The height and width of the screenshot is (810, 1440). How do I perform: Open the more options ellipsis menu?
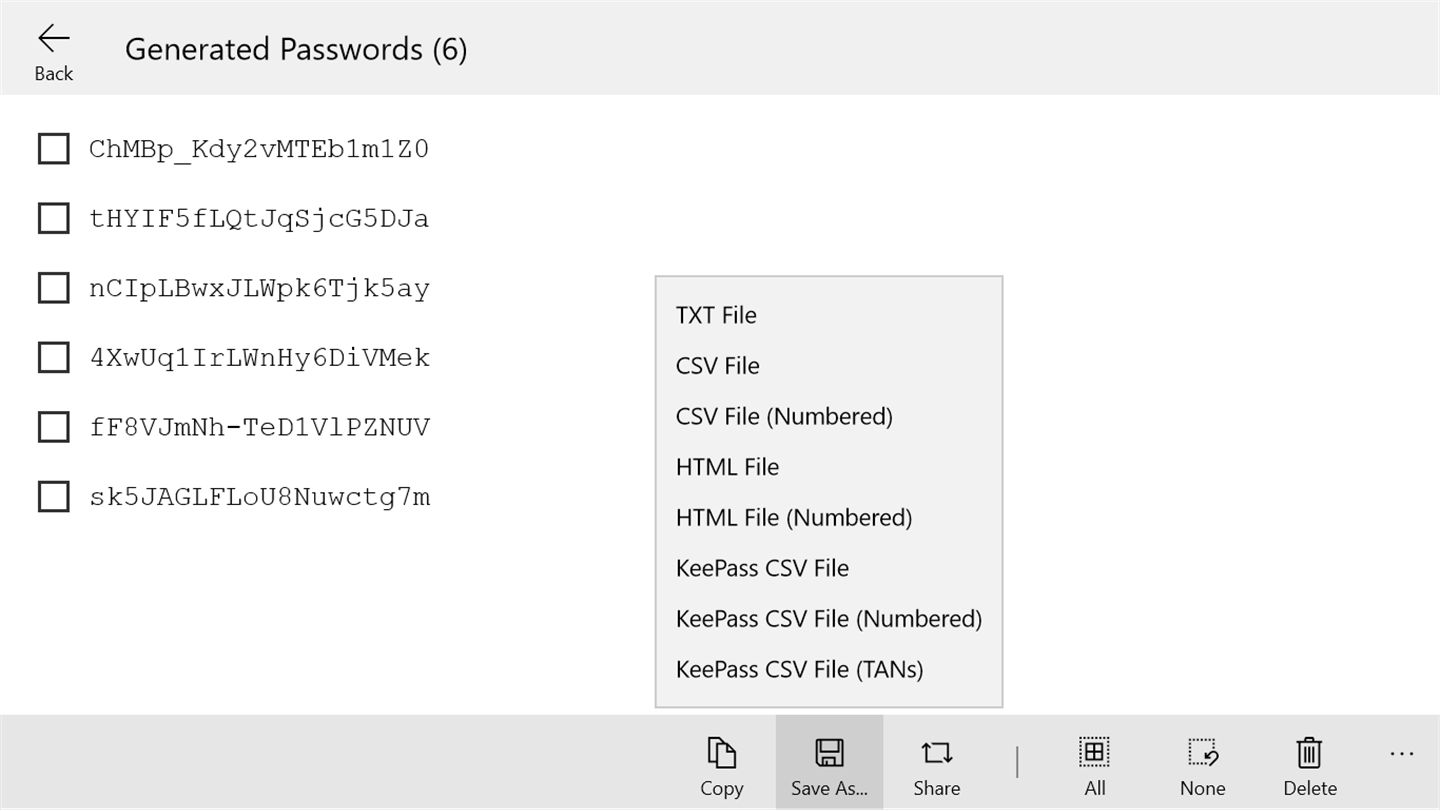(x=1402, y=754)
